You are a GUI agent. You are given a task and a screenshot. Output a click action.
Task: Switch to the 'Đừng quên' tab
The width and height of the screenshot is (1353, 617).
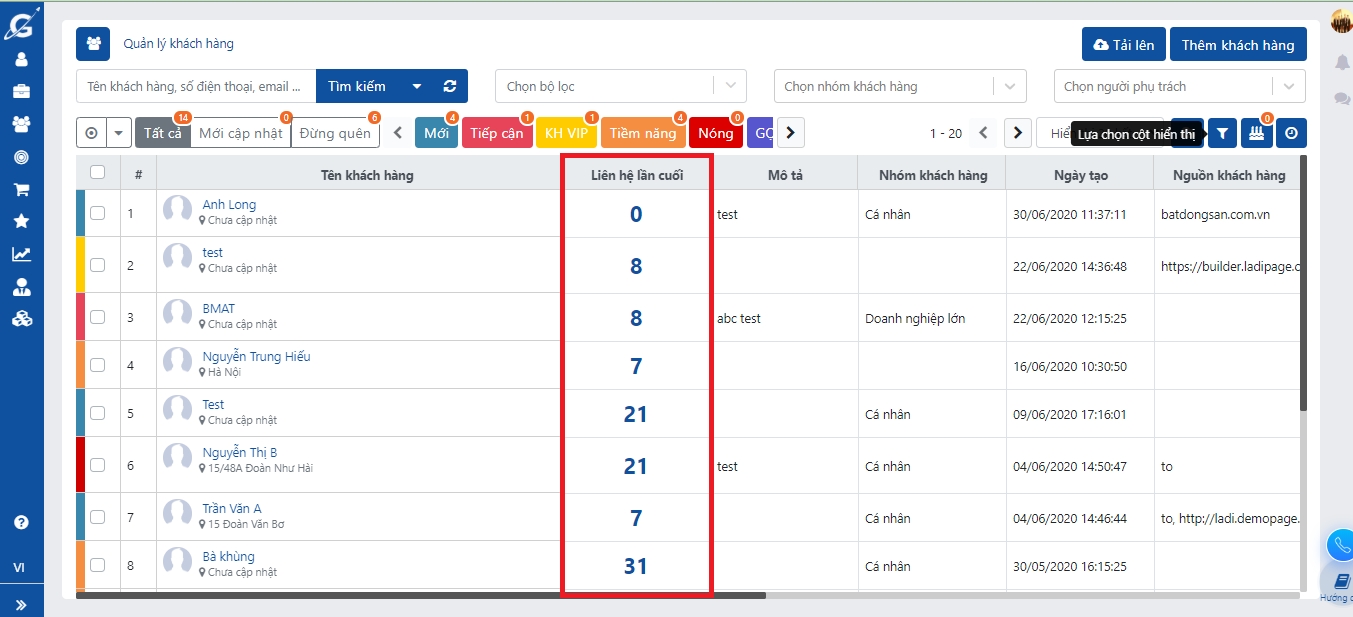click(335, 133)
